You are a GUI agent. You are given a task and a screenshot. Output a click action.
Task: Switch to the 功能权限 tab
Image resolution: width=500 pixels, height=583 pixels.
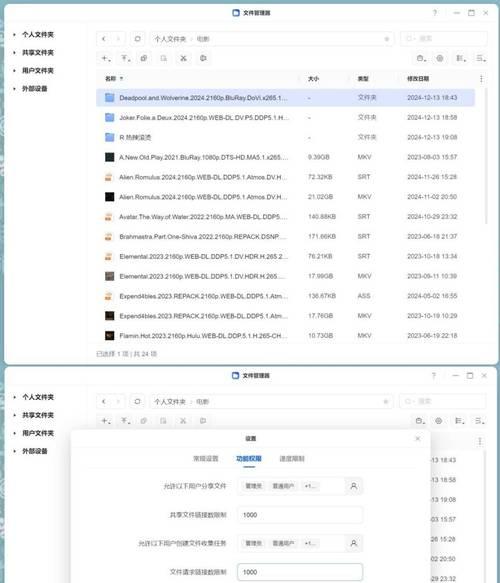pyautogui.click(x=249, y=458)
